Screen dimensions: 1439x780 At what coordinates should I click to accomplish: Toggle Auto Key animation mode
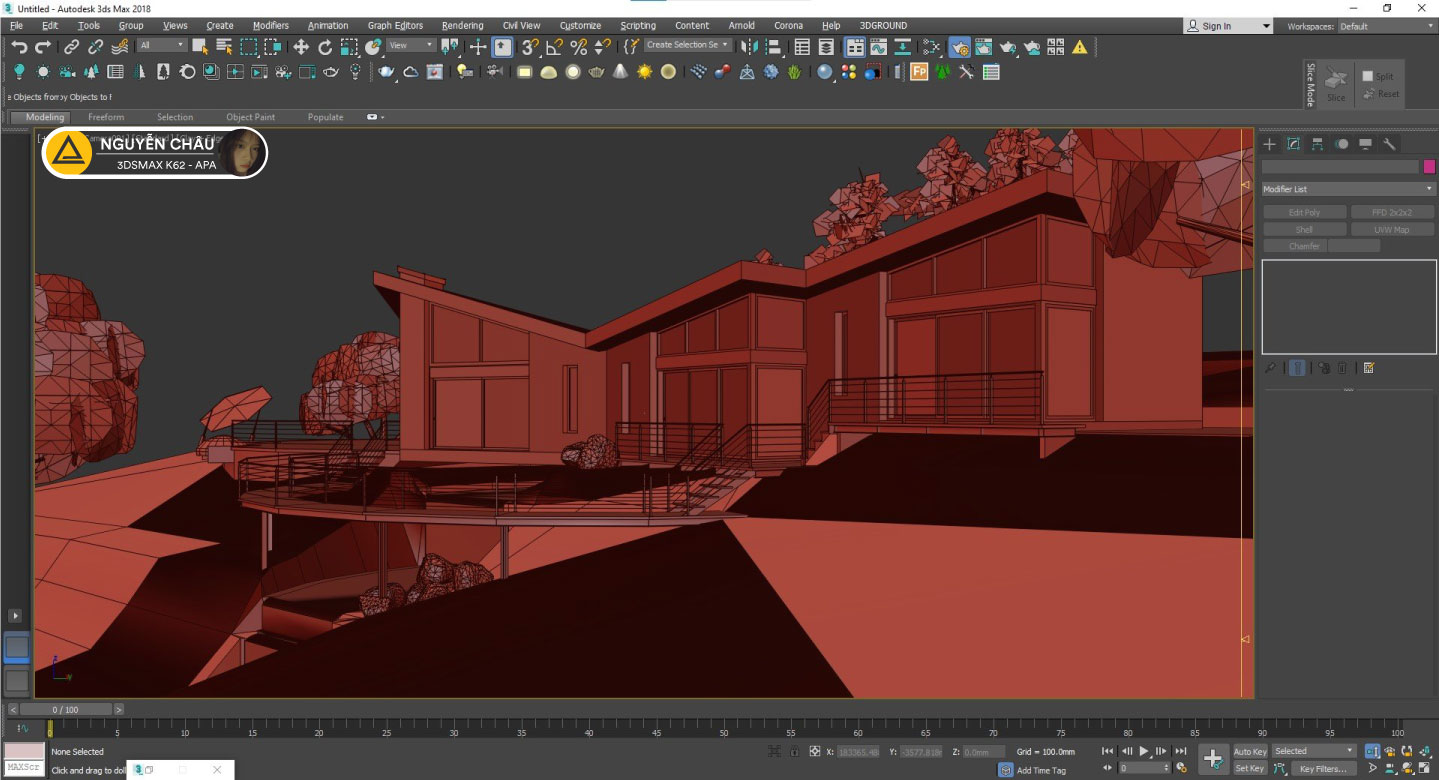(1249, 751)
